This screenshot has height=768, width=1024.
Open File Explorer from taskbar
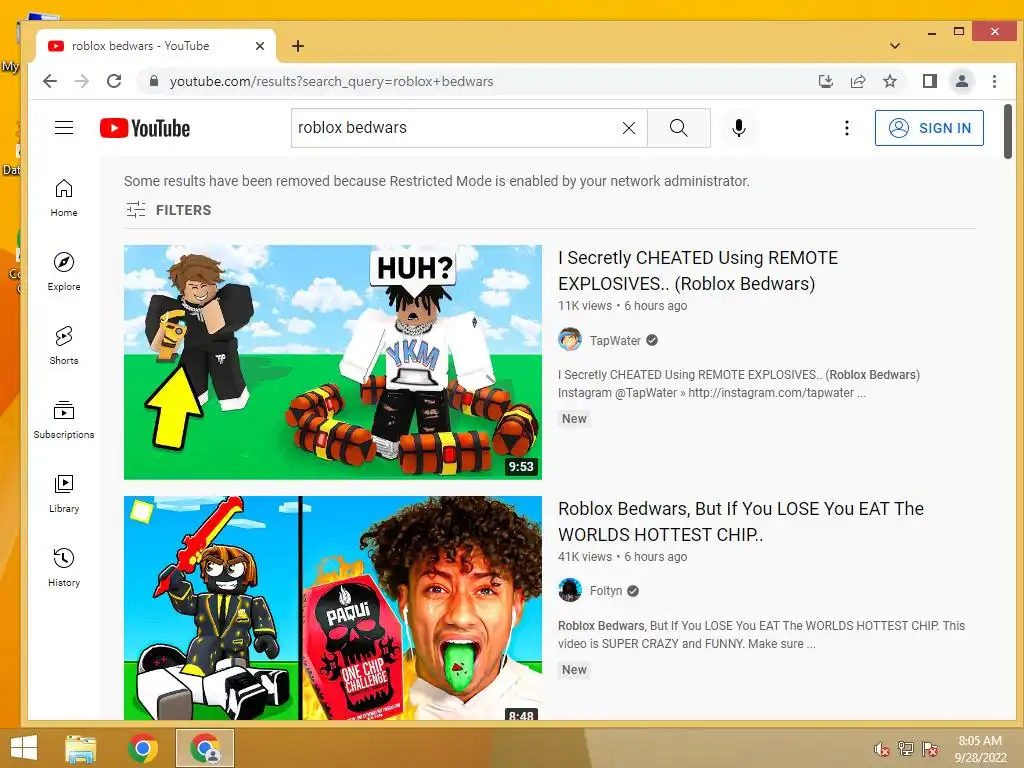(81, 748)
